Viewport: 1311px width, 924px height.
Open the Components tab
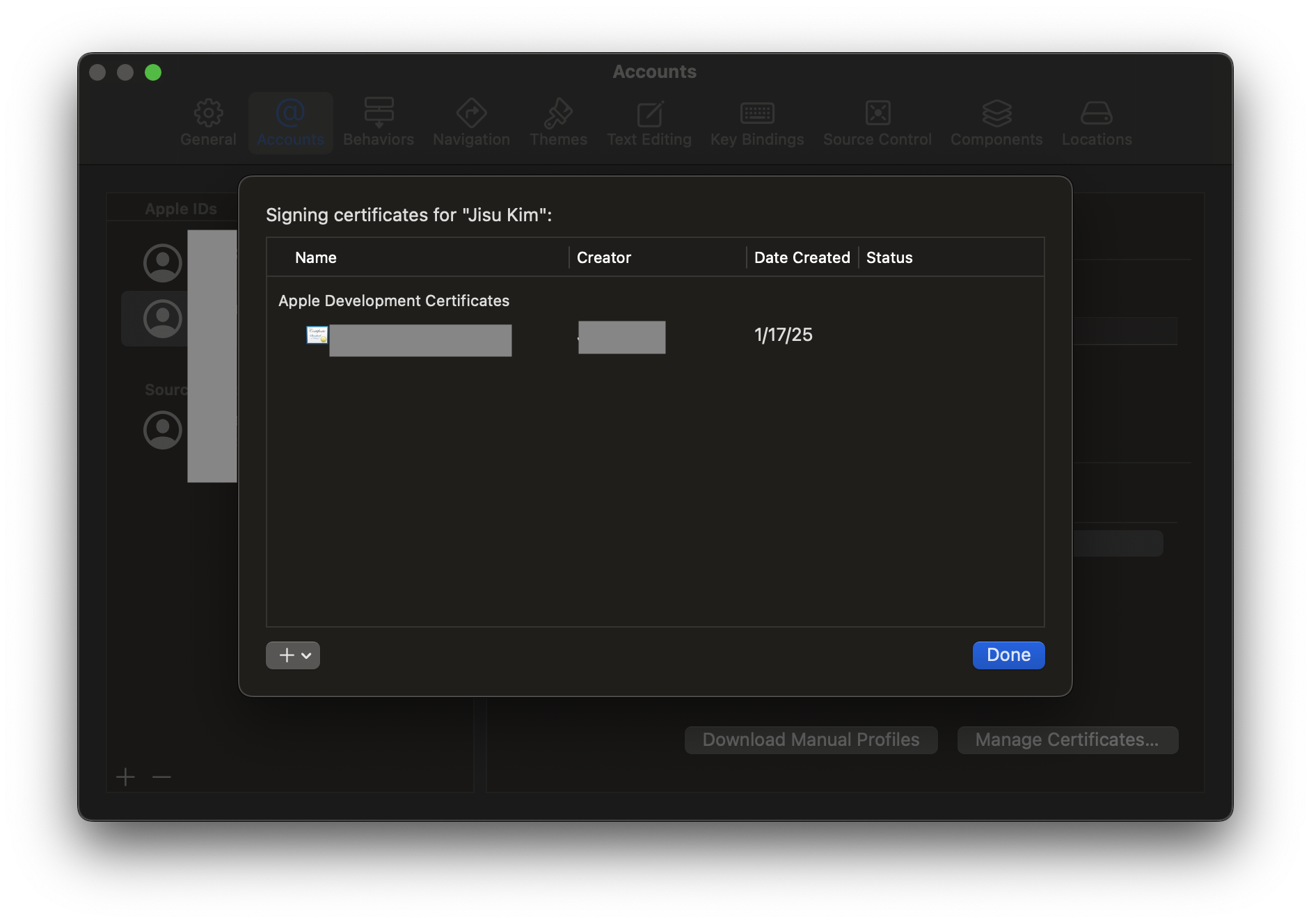pyautogui.click(x=996, y=123)
